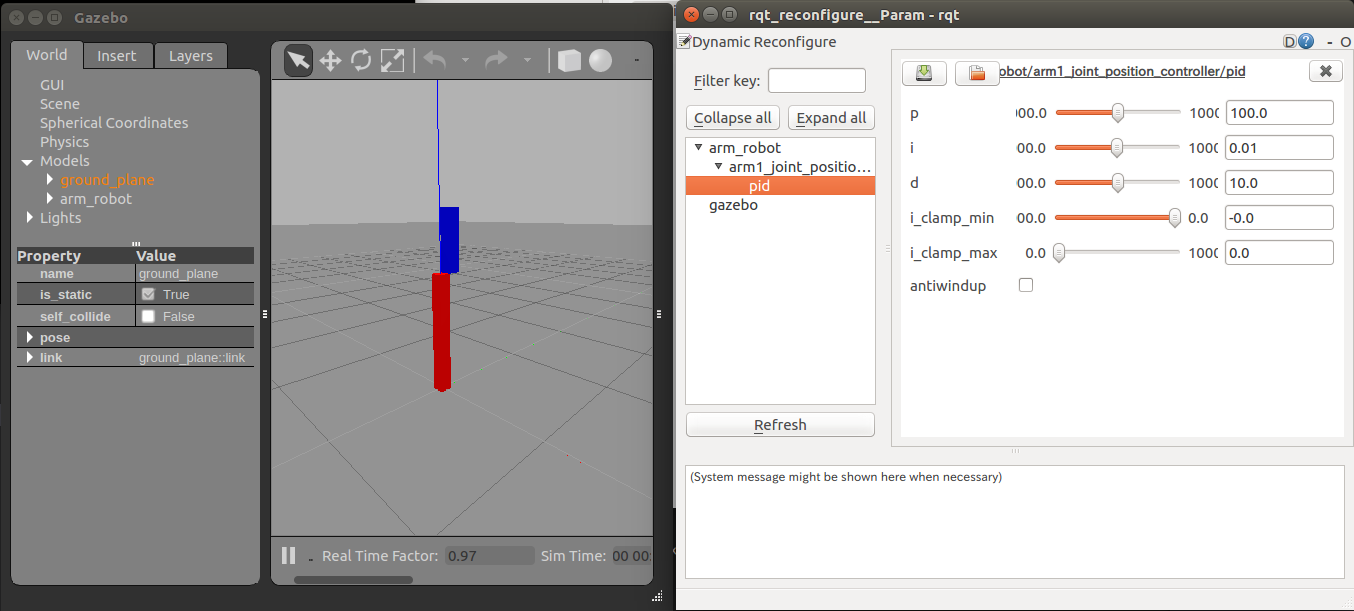Viewport: 1354px width, 611px height.
Task: Switch to the Insert tab
Action: 118,56
